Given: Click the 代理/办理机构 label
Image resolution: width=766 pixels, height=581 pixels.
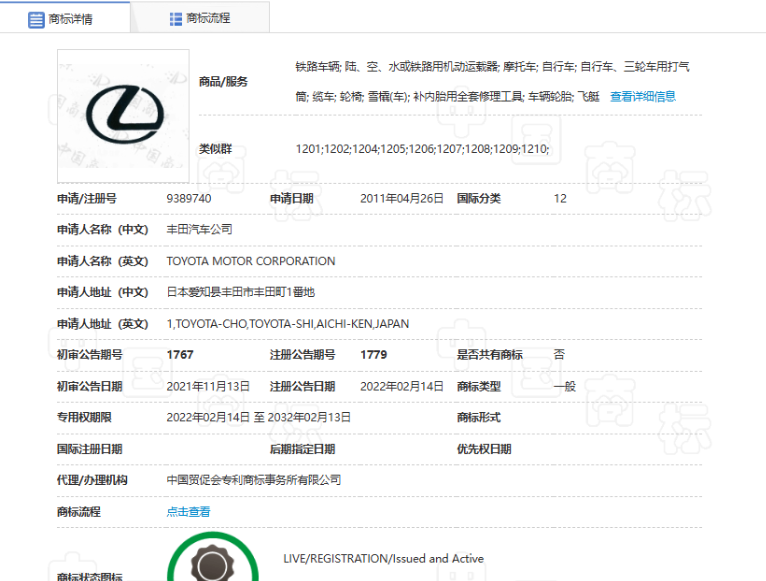Looking at the screenshot, I should coord(92,480).
